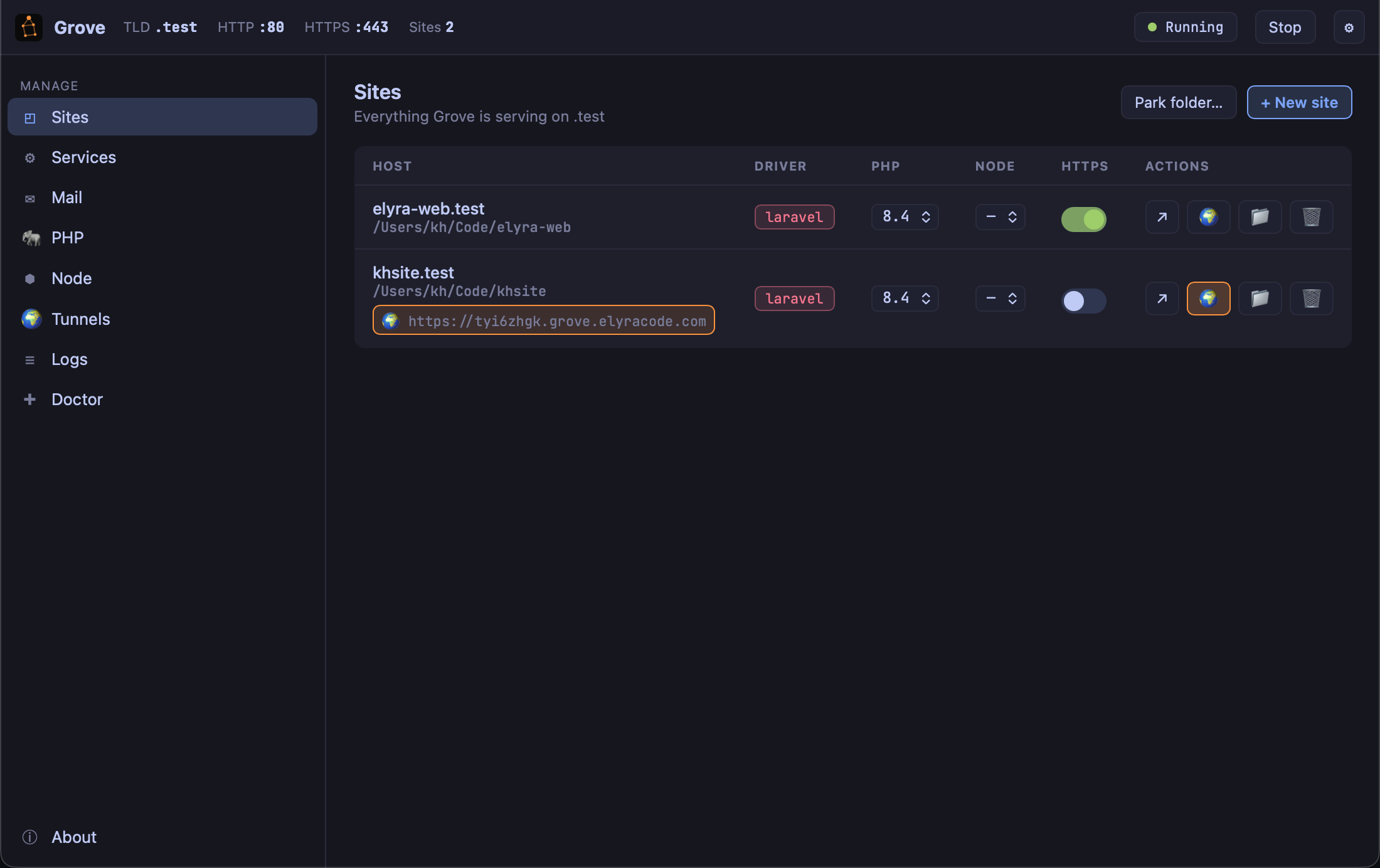Open the Services section
1380x868 pixels.
pyautogui.click(x=162, y=157)
